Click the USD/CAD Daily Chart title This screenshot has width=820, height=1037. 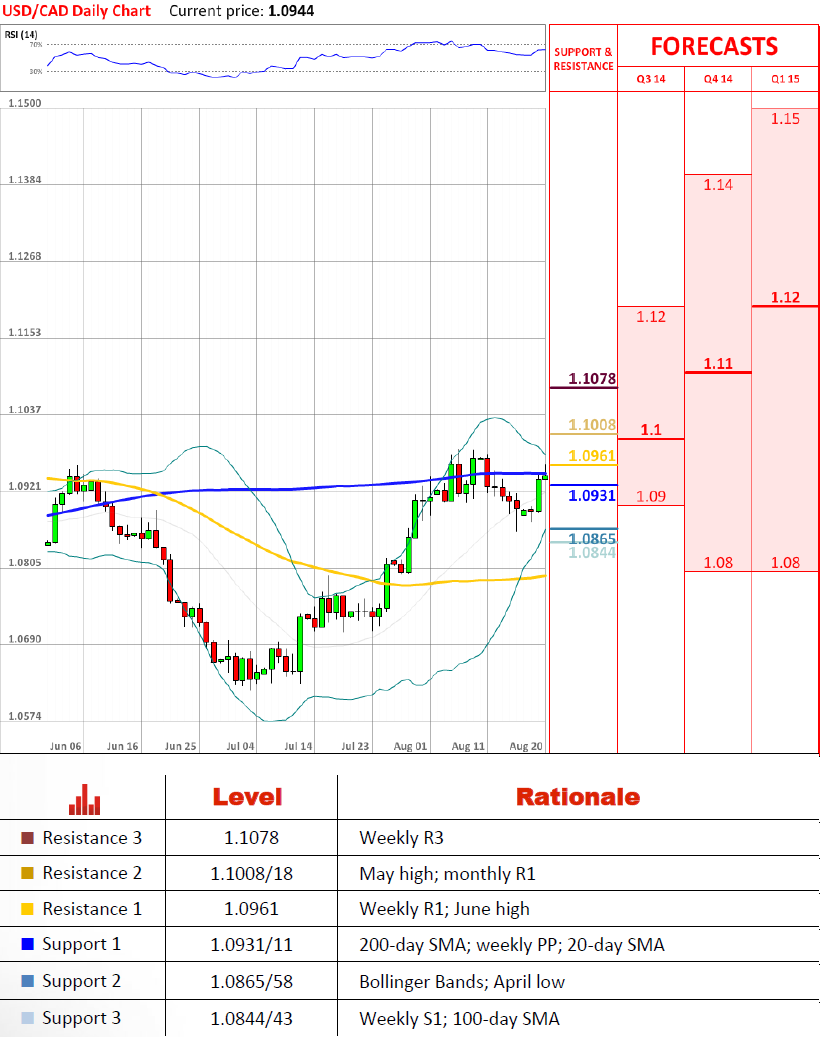click(x=78, y=11)
